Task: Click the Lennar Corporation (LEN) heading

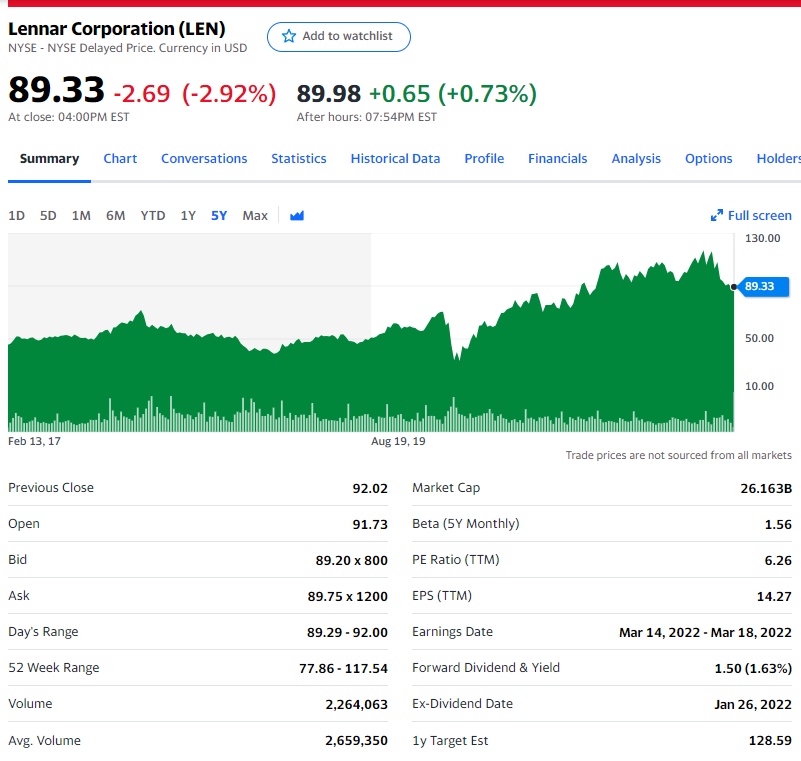Action: click(116, 29)
